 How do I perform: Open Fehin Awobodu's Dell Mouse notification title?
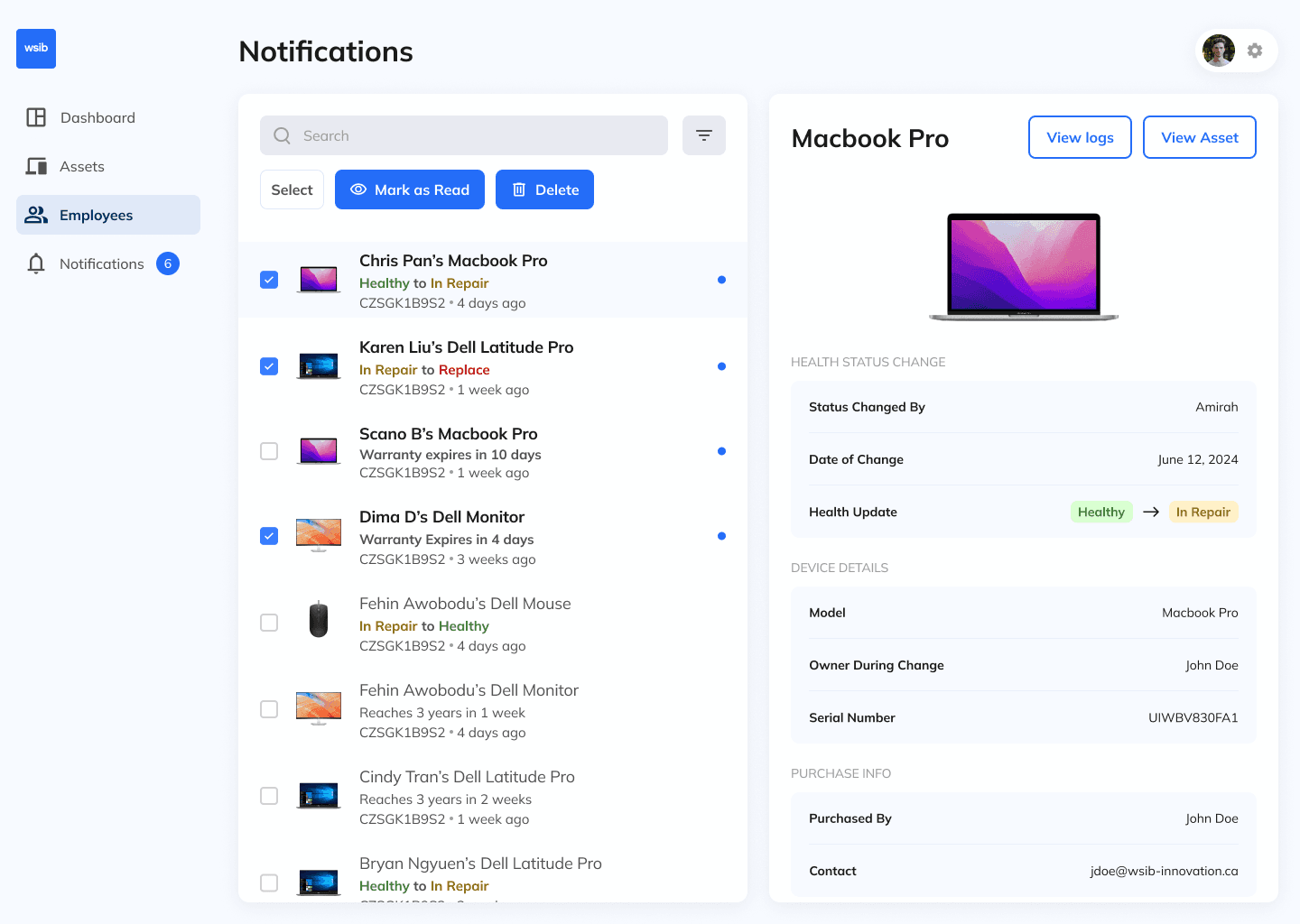click(465, 604)
